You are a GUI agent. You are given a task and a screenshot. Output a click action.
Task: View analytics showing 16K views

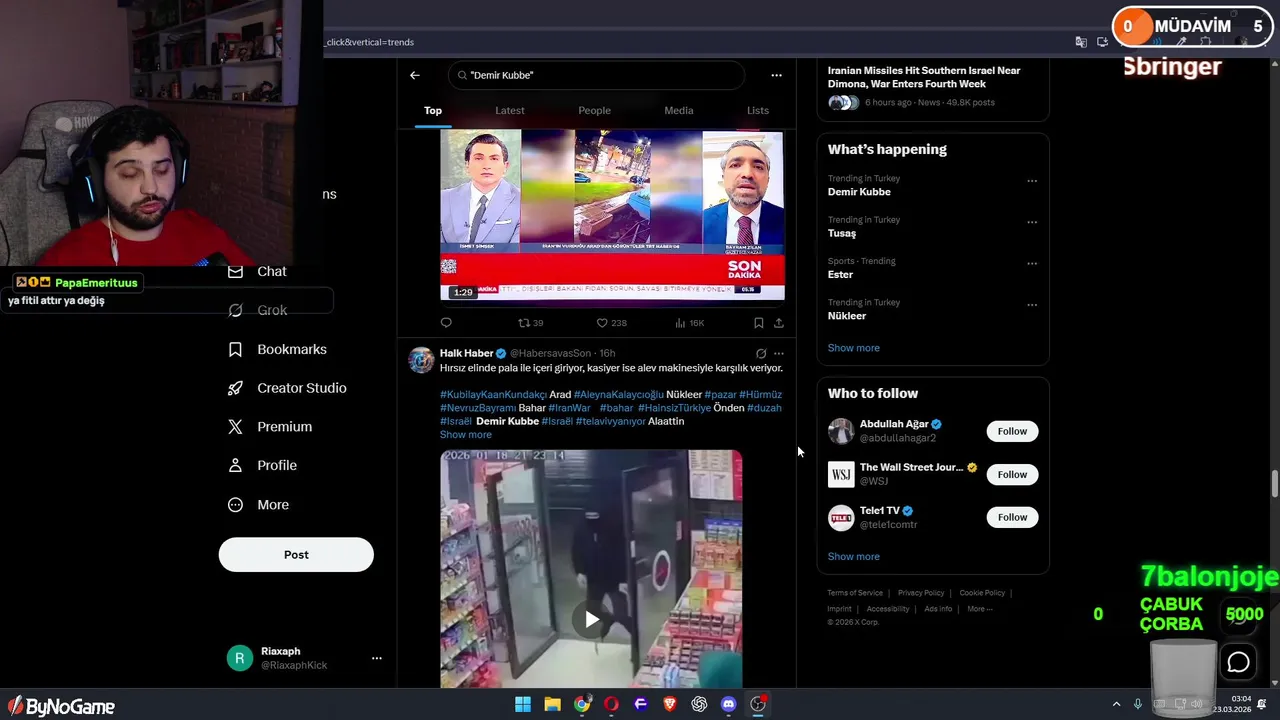[x=690, y=323]
